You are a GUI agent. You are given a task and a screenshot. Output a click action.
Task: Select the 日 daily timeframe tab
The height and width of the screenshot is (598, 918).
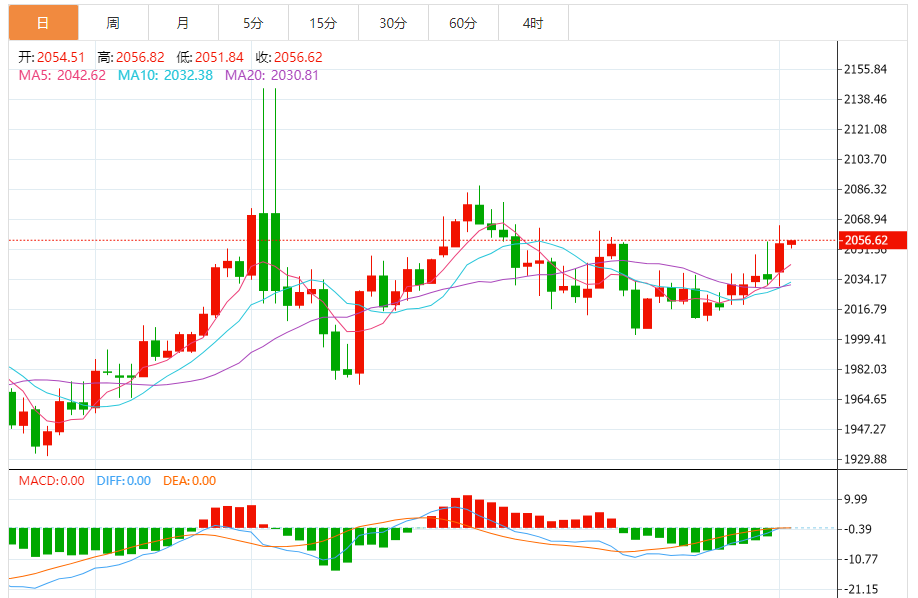[43, 23]
